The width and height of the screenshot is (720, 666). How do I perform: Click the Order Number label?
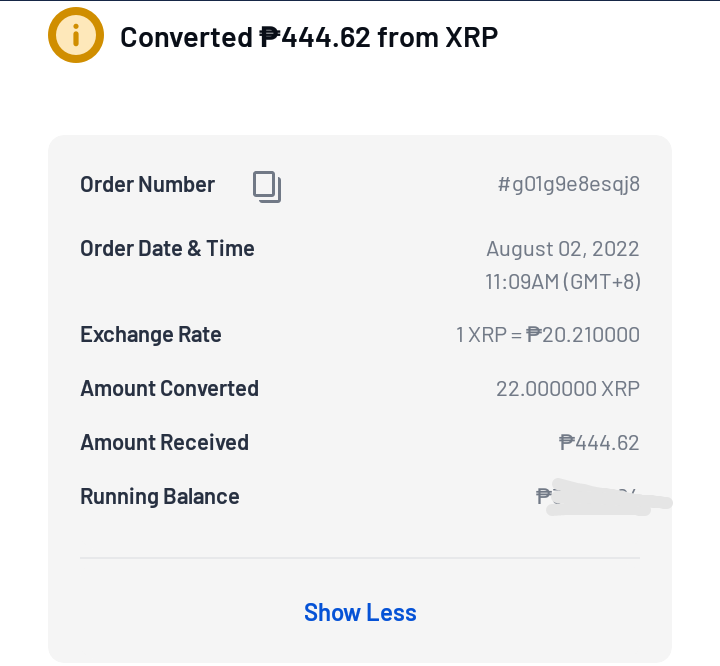tap(147, 184)
